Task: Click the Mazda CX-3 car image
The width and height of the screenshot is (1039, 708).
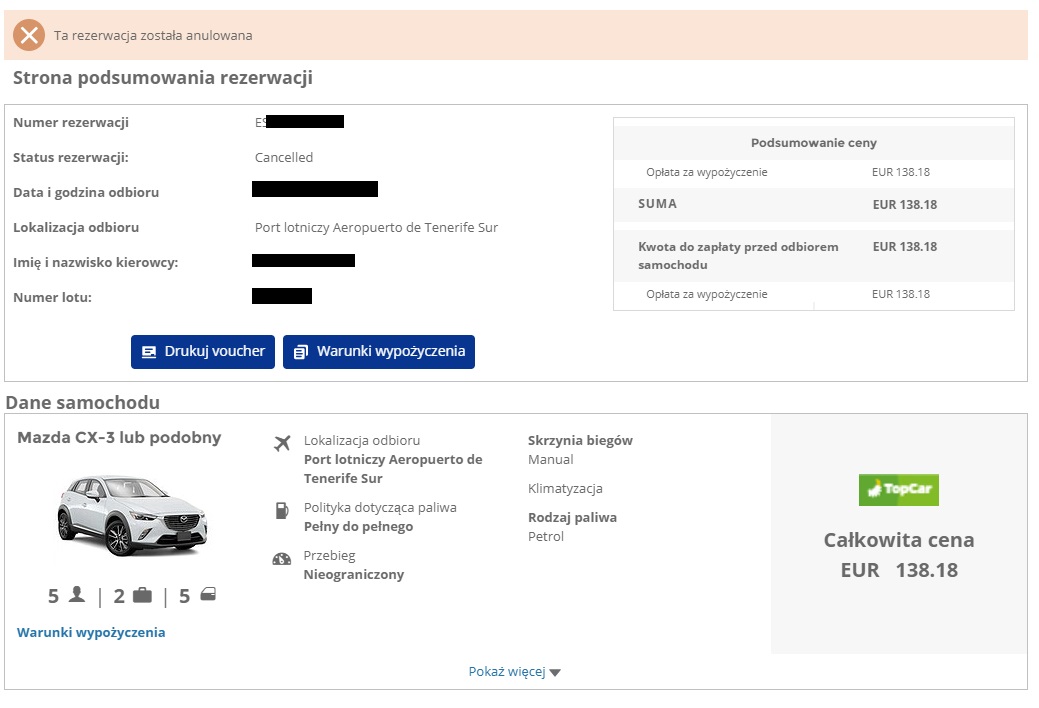Action: [x=133, y=514]
